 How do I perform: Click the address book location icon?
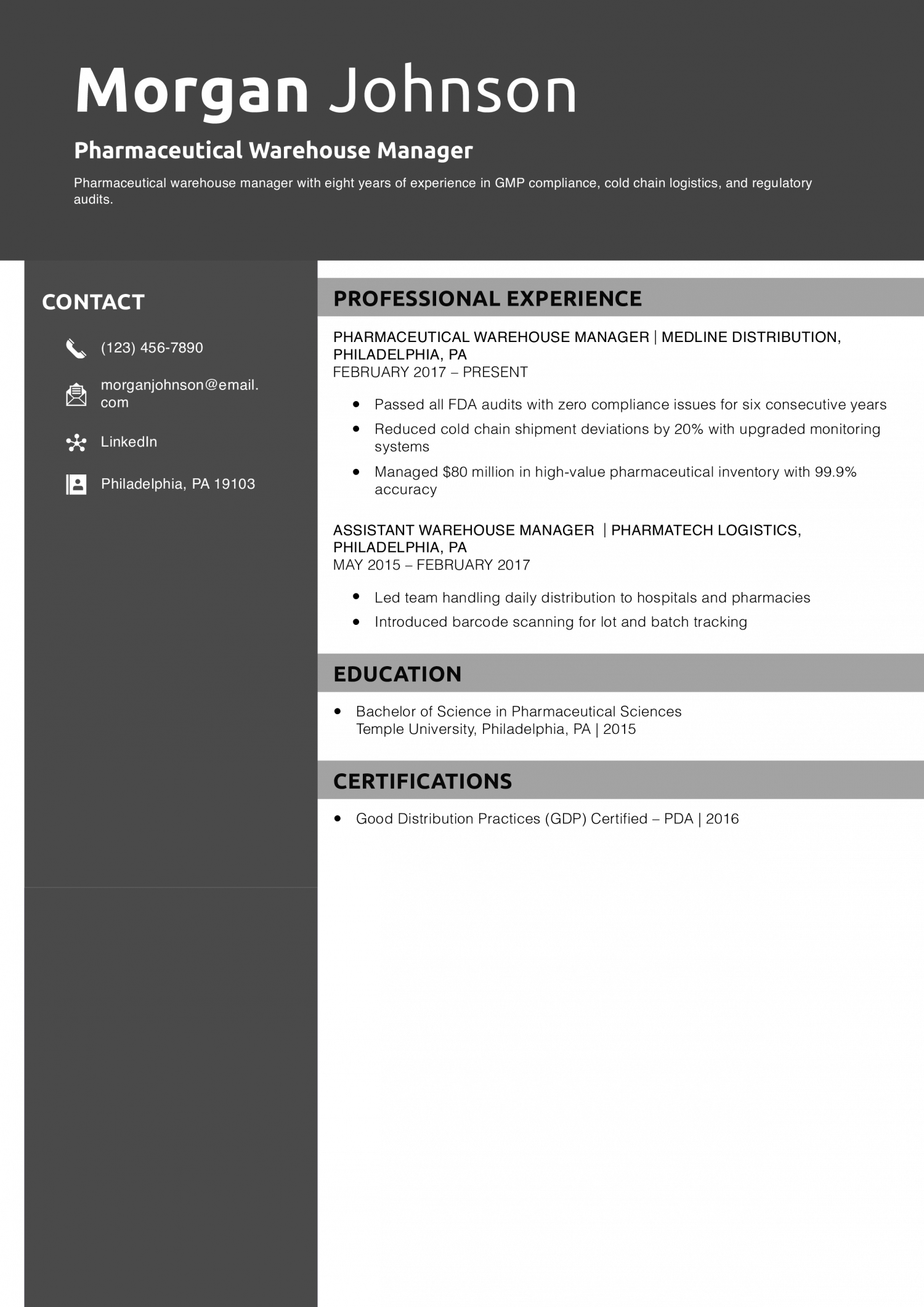(76, 484)
